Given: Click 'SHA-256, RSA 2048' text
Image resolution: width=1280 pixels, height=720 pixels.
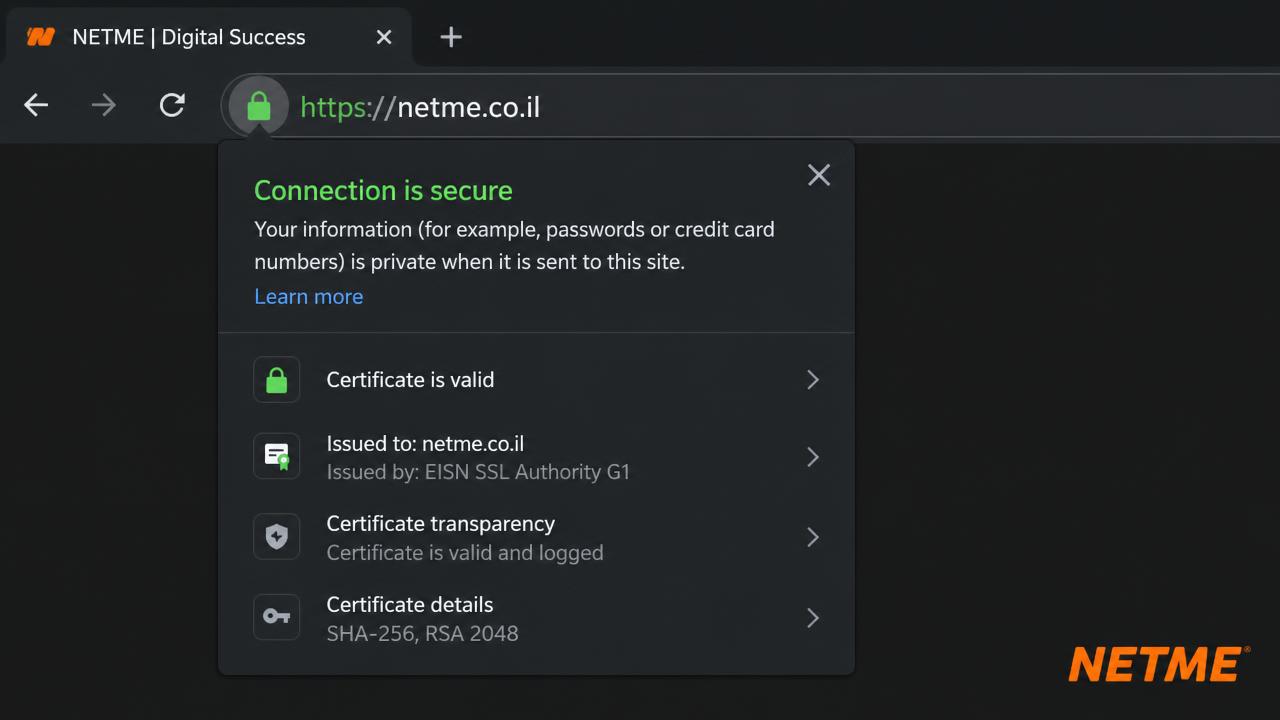Looking at the screenshot, I should [422, 633].
